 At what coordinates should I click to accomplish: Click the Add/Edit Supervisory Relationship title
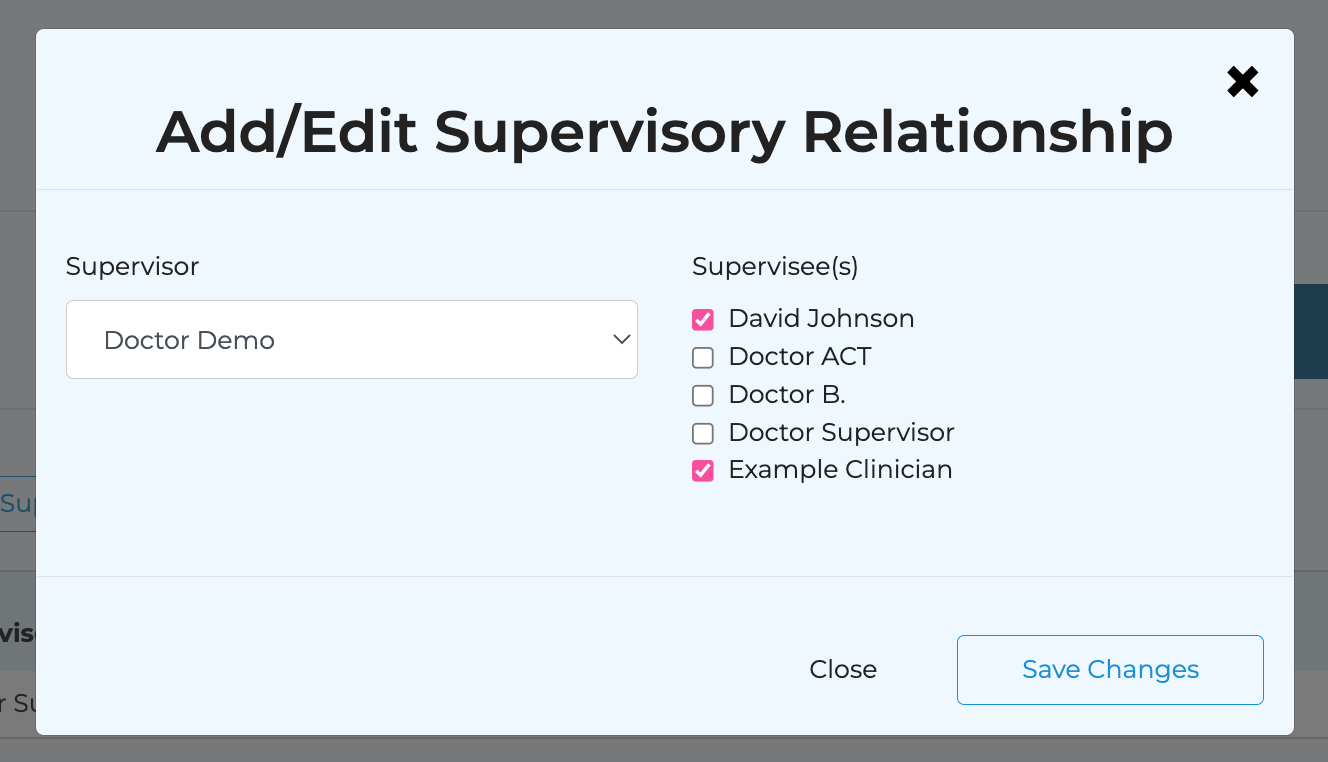(x=664, y=132)
